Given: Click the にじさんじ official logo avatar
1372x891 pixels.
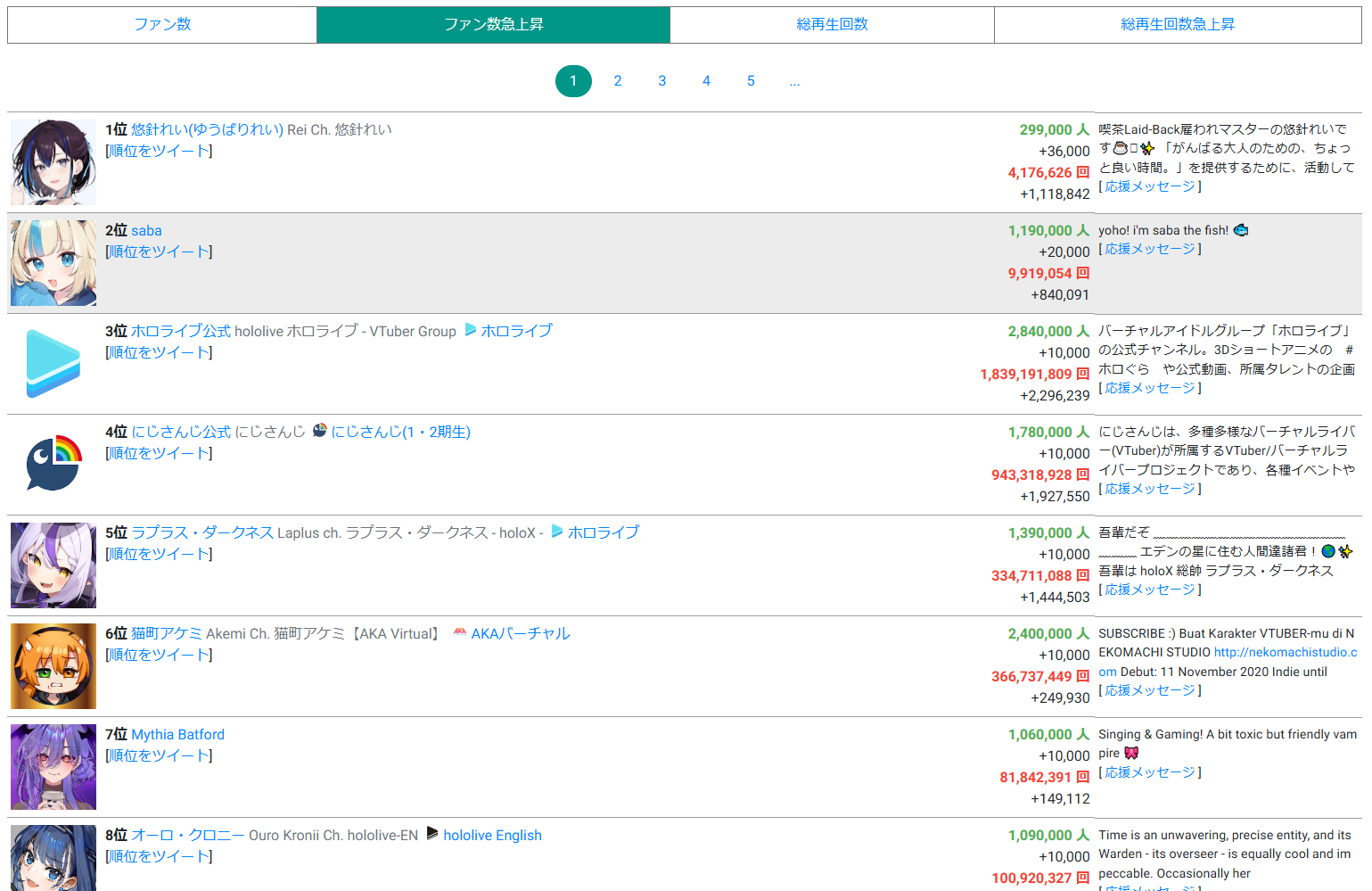Looking at the screenshot, I should (x=53, y=465).
